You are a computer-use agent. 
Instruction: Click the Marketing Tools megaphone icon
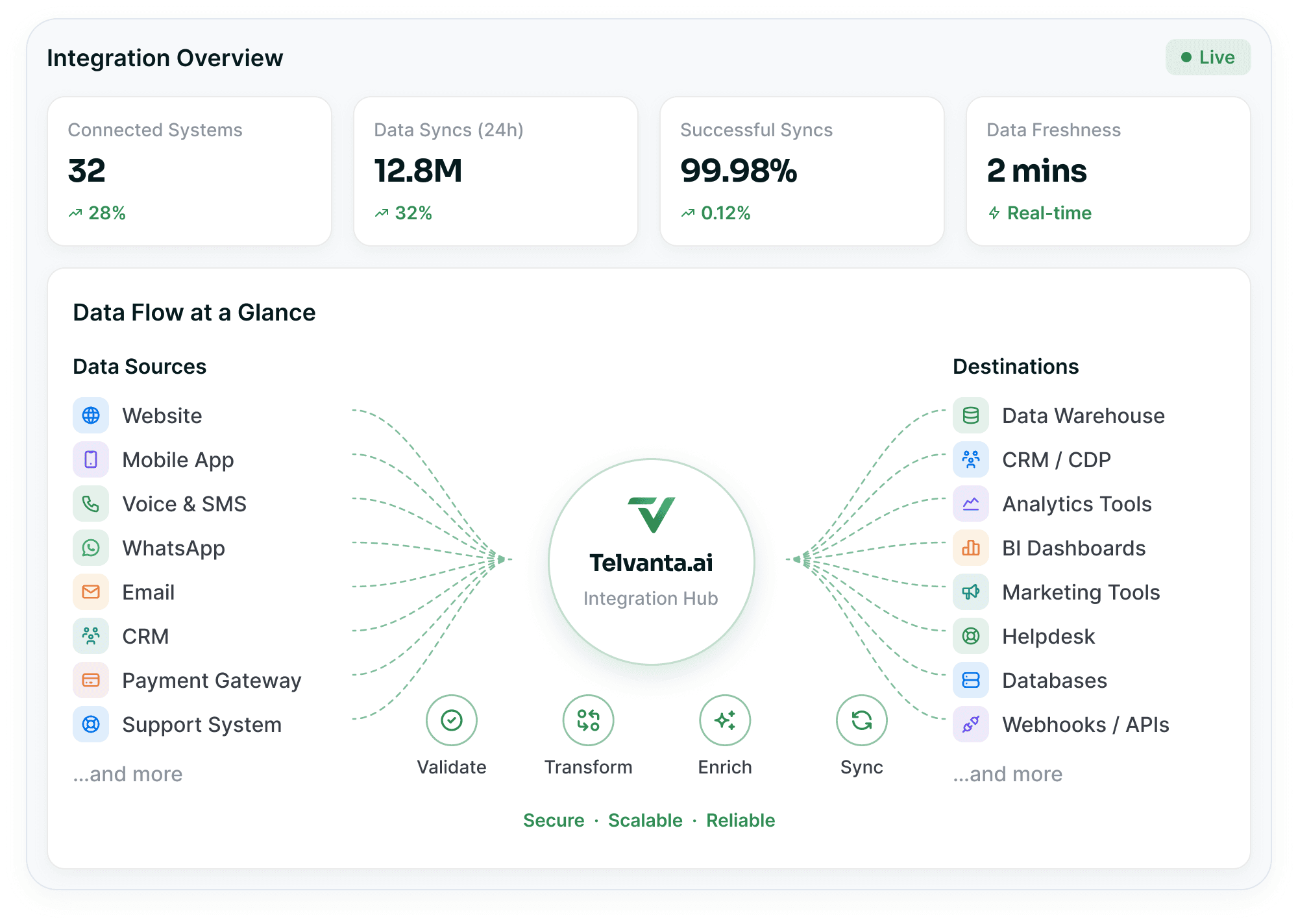coord(971,592)
